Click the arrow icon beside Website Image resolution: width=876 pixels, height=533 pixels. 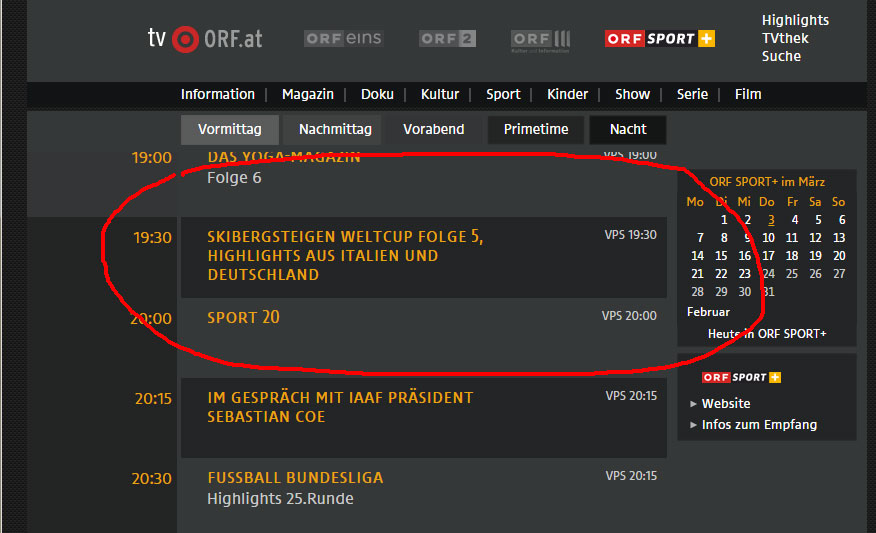(x=693, y=404)
